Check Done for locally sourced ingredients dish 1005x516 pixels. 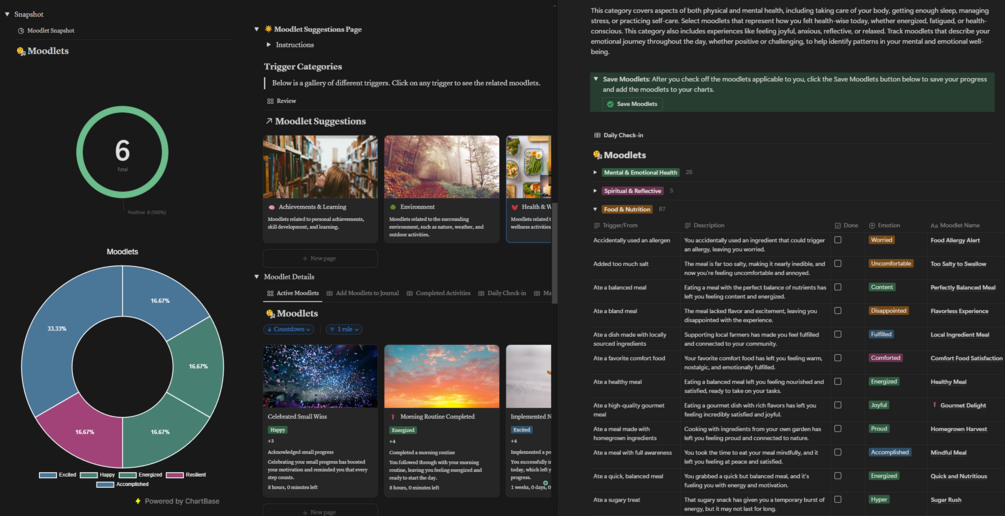coord(838,335)
